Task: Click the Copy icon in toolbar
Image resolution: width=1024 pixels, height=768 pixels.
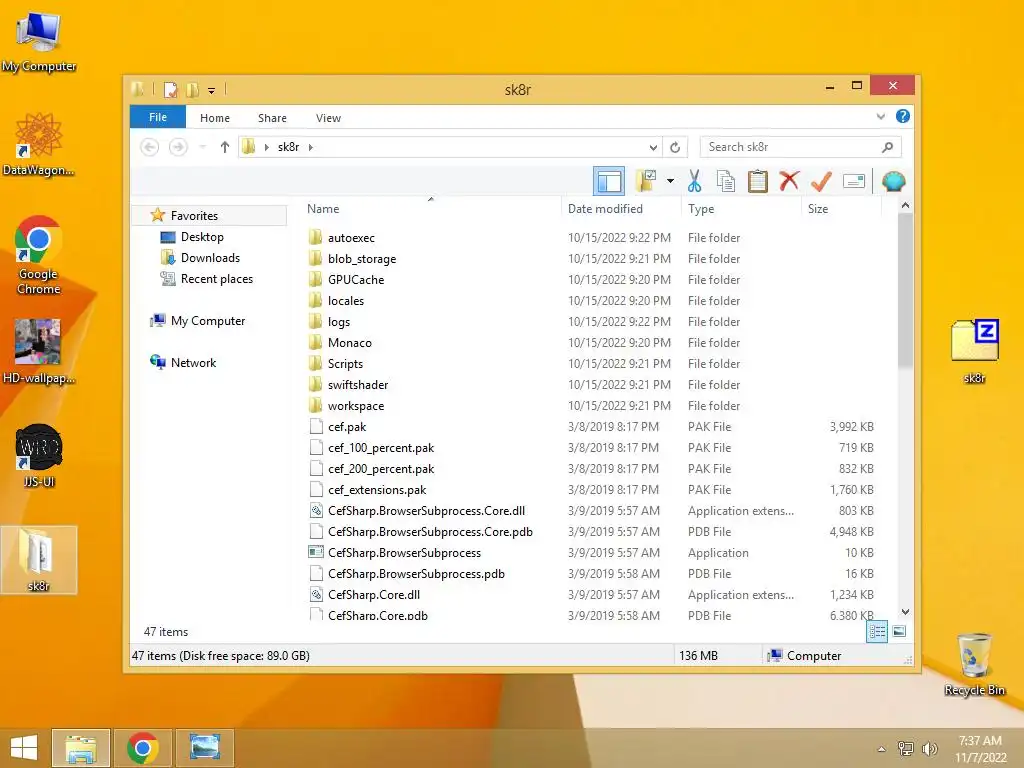Action: pos(726,181)
